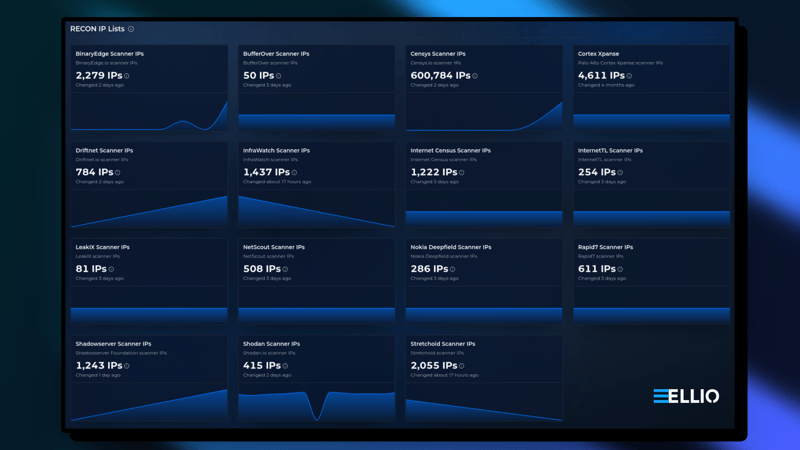
Task: Click the info icon beside RECON IP Lists
Action: (131, 29)
